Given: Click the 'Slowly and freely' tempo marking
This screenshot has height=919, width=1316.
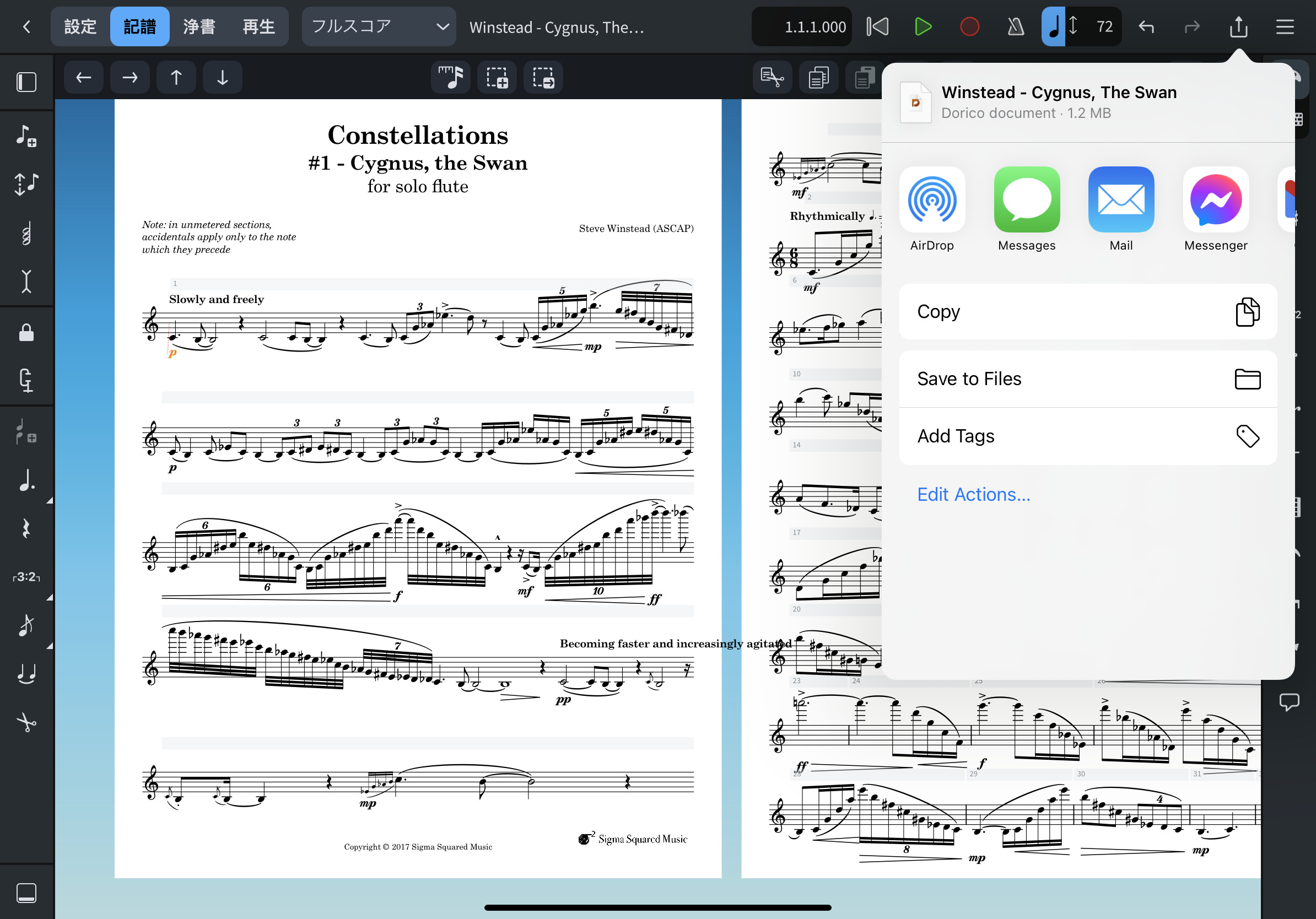Looking at the screenshot, I should [216, 299].
